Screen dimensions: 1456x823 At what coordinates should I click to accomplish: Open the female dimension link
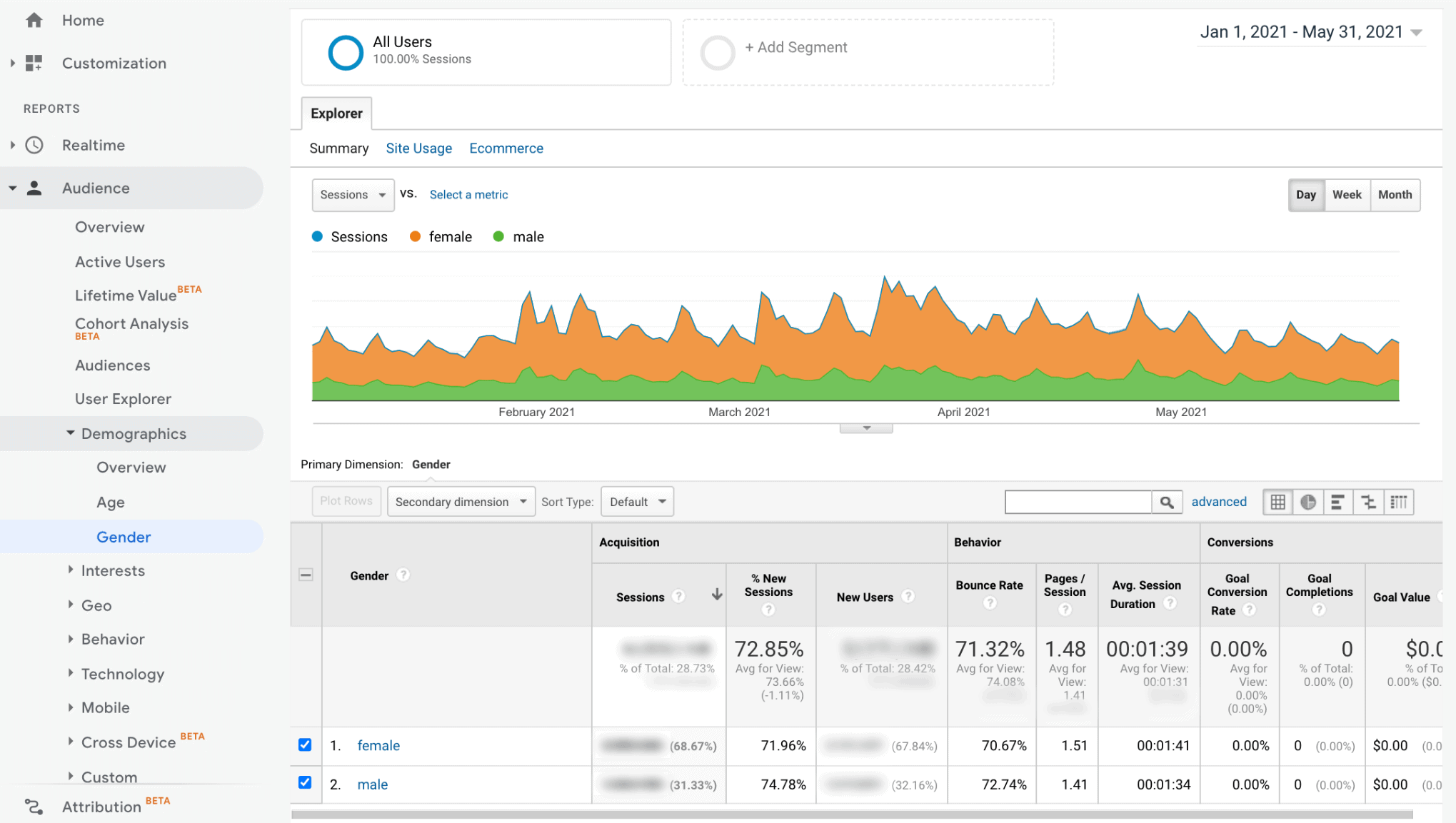coord(378,746)
